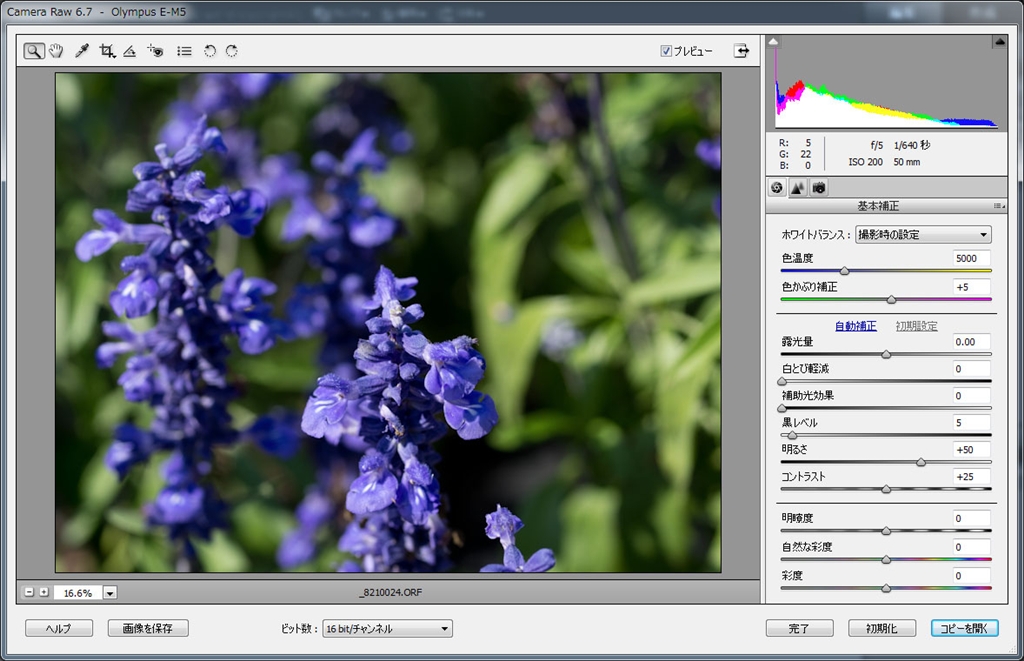Toggle full screen mode icon
This screenshot has height=661, width=1024.
coord(741,51)
